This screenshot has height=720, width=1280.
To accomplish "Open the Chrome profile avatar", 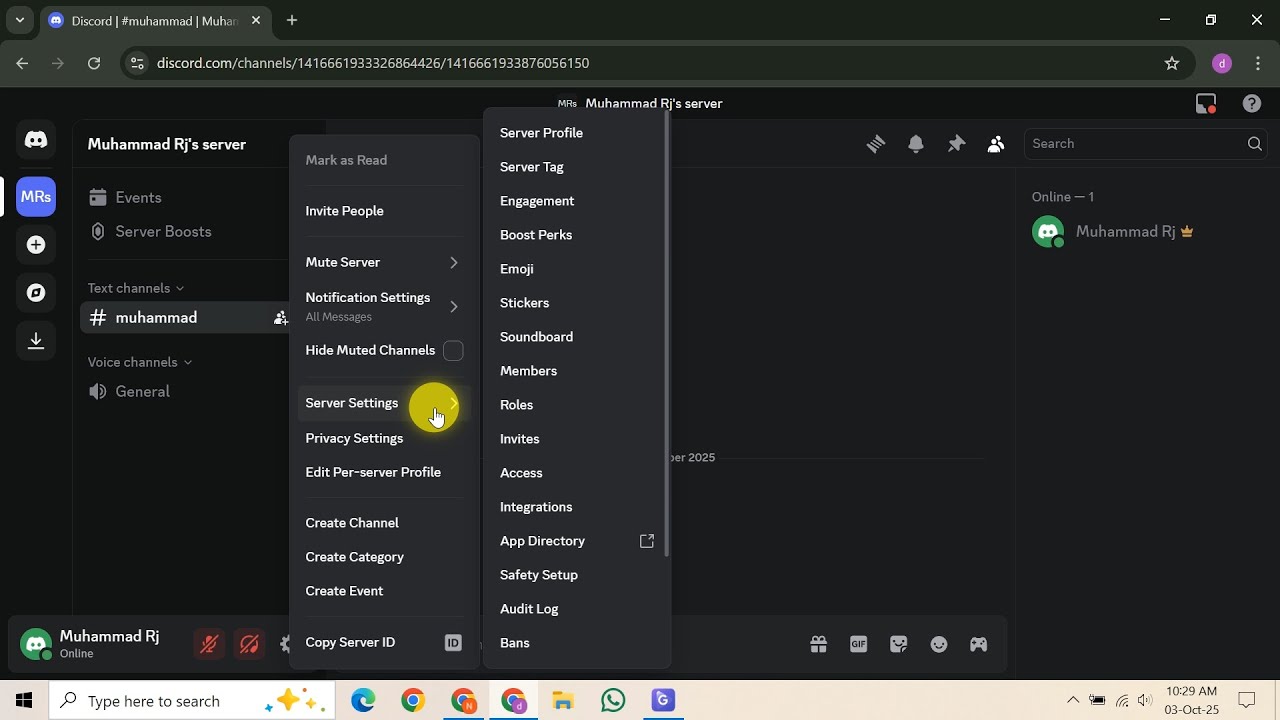I will 1222,63.
